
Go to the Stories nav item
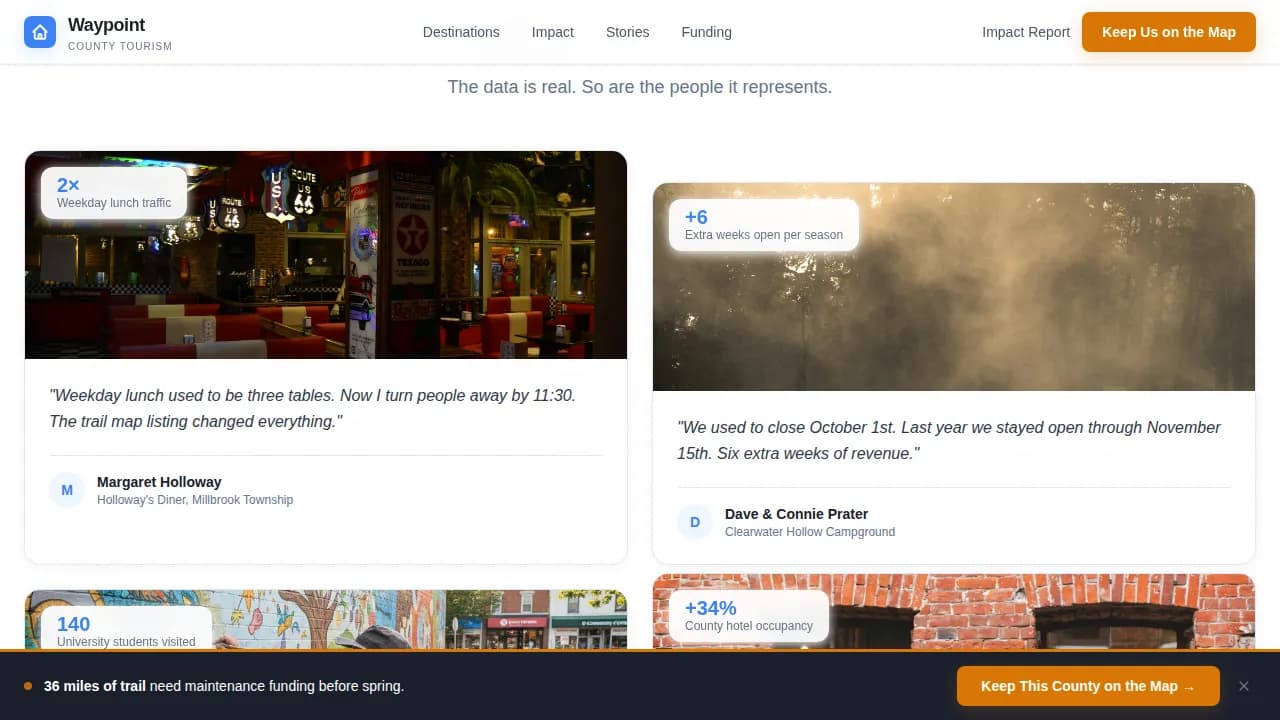tap(628, 32)
